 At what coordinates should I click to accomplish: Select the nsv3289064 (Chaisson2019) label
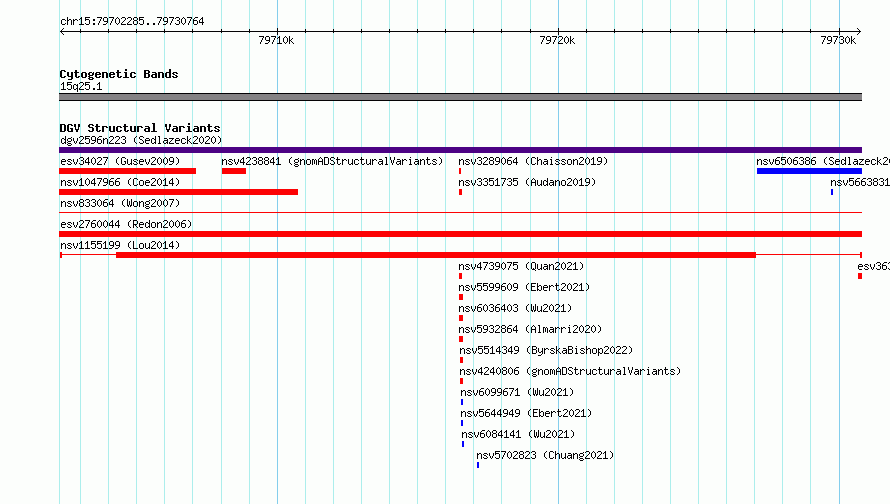pos(533,161)
